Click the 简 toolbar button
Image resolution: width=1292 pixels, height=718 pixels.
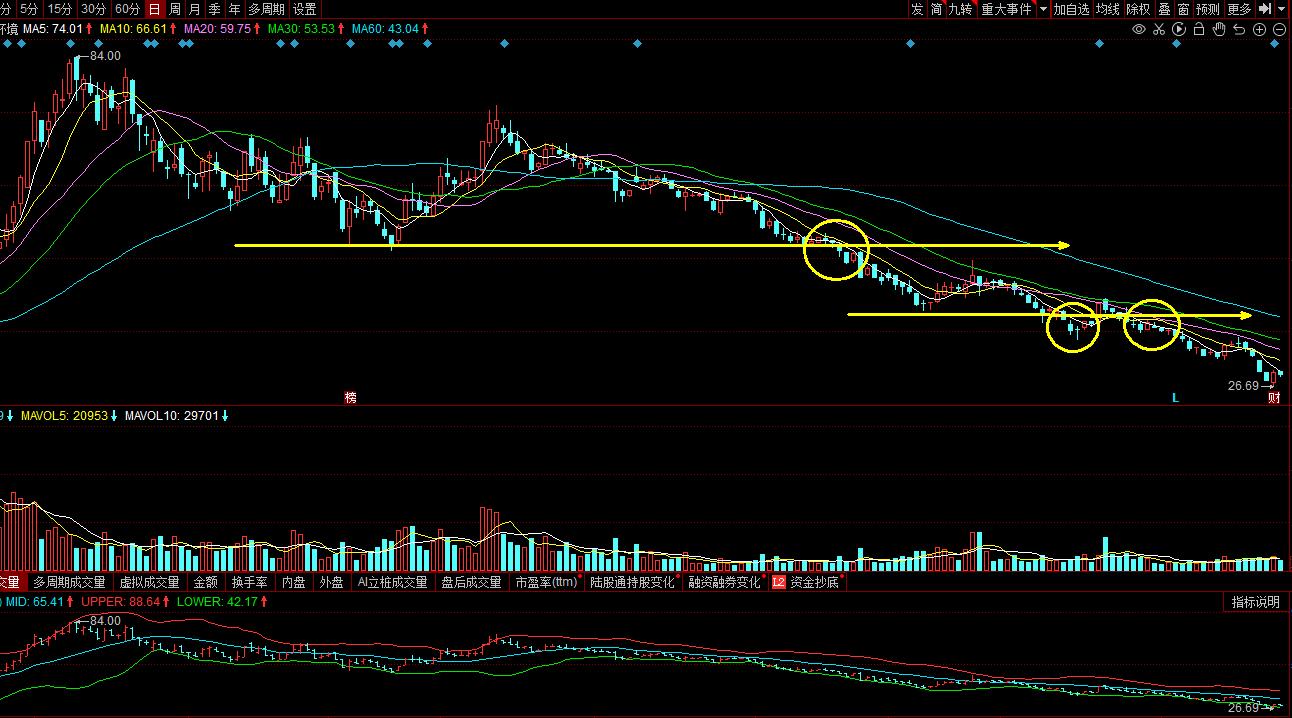click(x=936, y=9)
